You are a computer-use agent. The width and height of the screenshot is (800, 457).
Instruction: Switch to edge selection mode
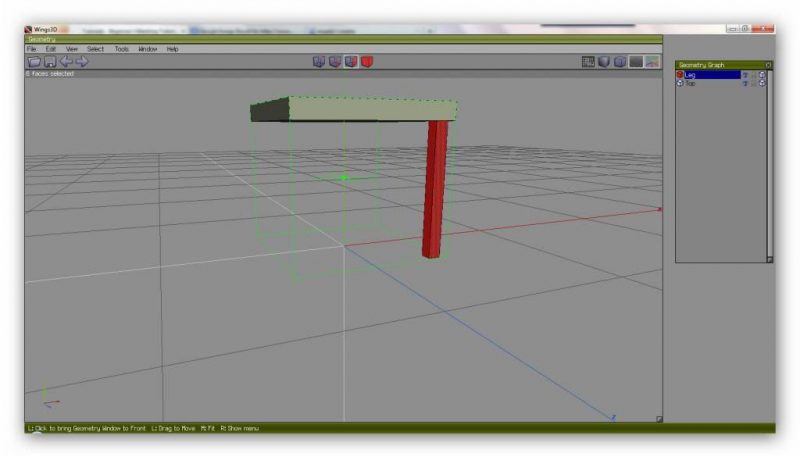335,62
